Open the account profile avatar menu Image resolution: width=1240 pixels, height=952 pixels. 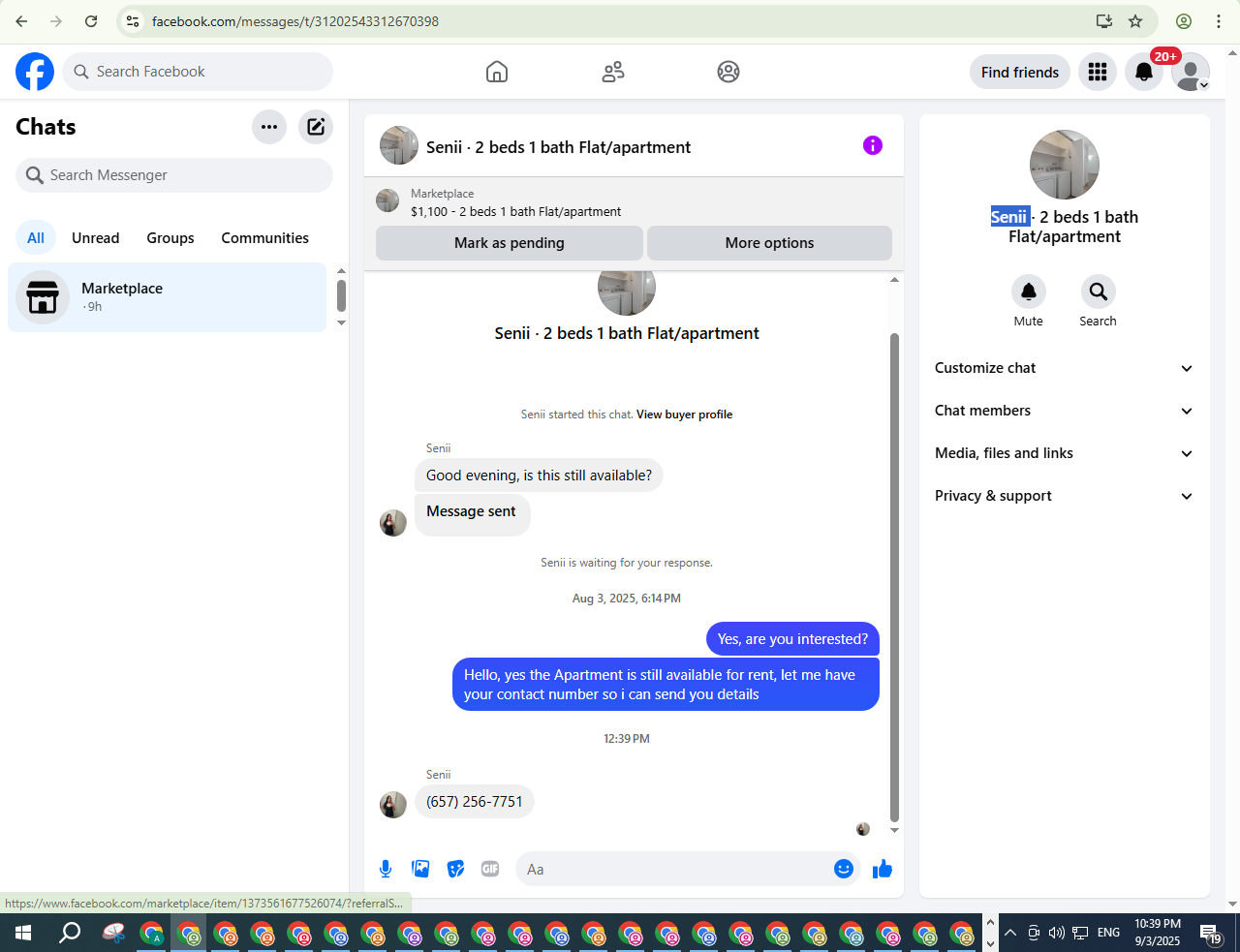(1191, 72)
